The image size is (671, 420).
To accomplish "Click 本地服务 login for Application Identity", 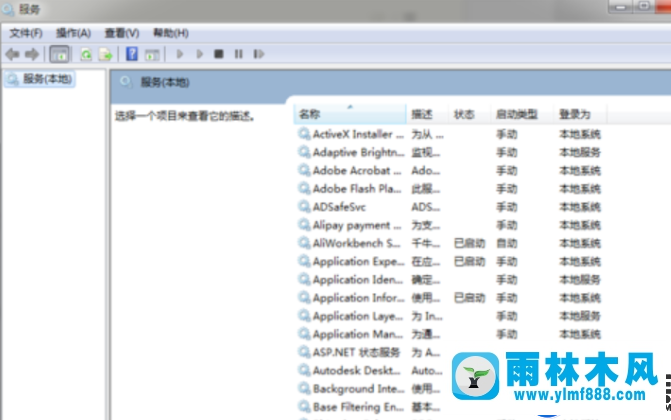I will 580,280.
